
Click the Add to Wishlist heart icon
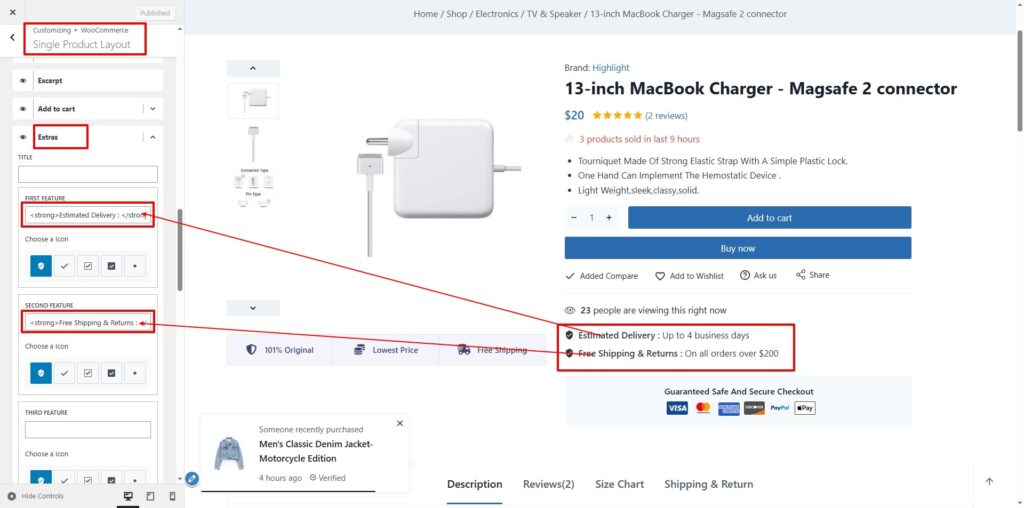pyautogui.click(x=660, y=276)
